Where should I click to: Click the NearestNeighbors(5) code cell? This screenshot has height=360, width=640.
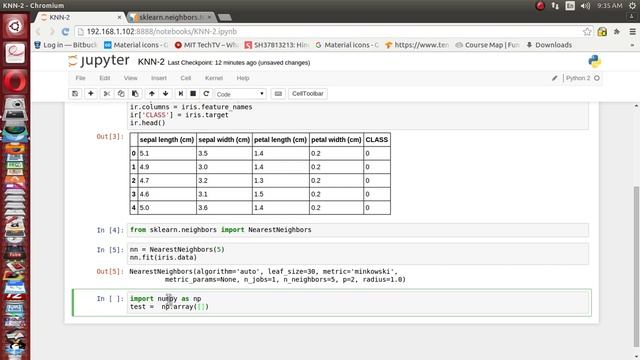(358, 253)
